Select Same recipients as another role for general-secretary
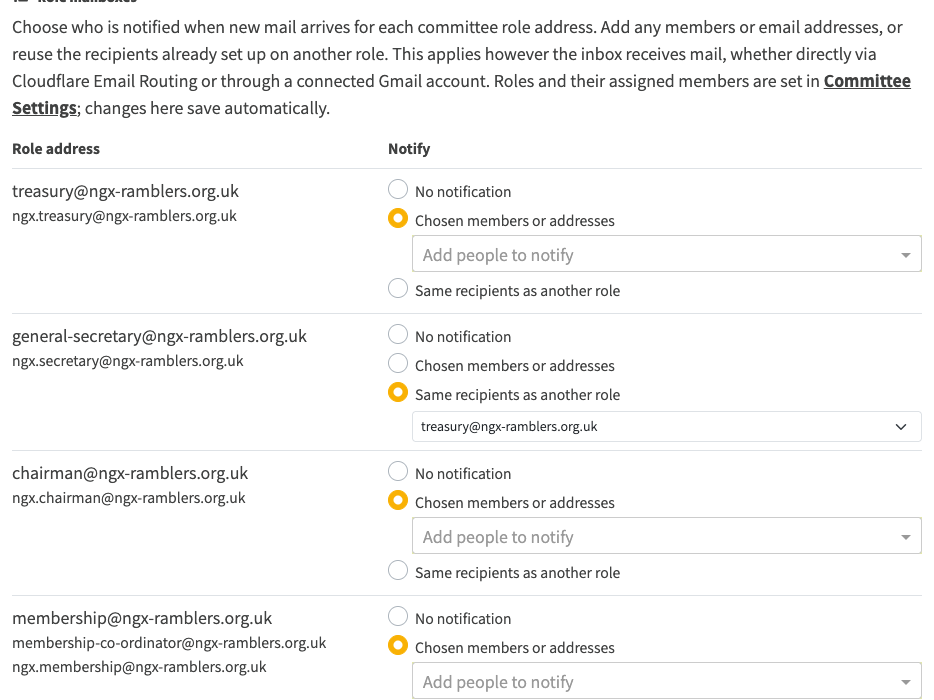The image size is (934, 700). tap(398, 393)
